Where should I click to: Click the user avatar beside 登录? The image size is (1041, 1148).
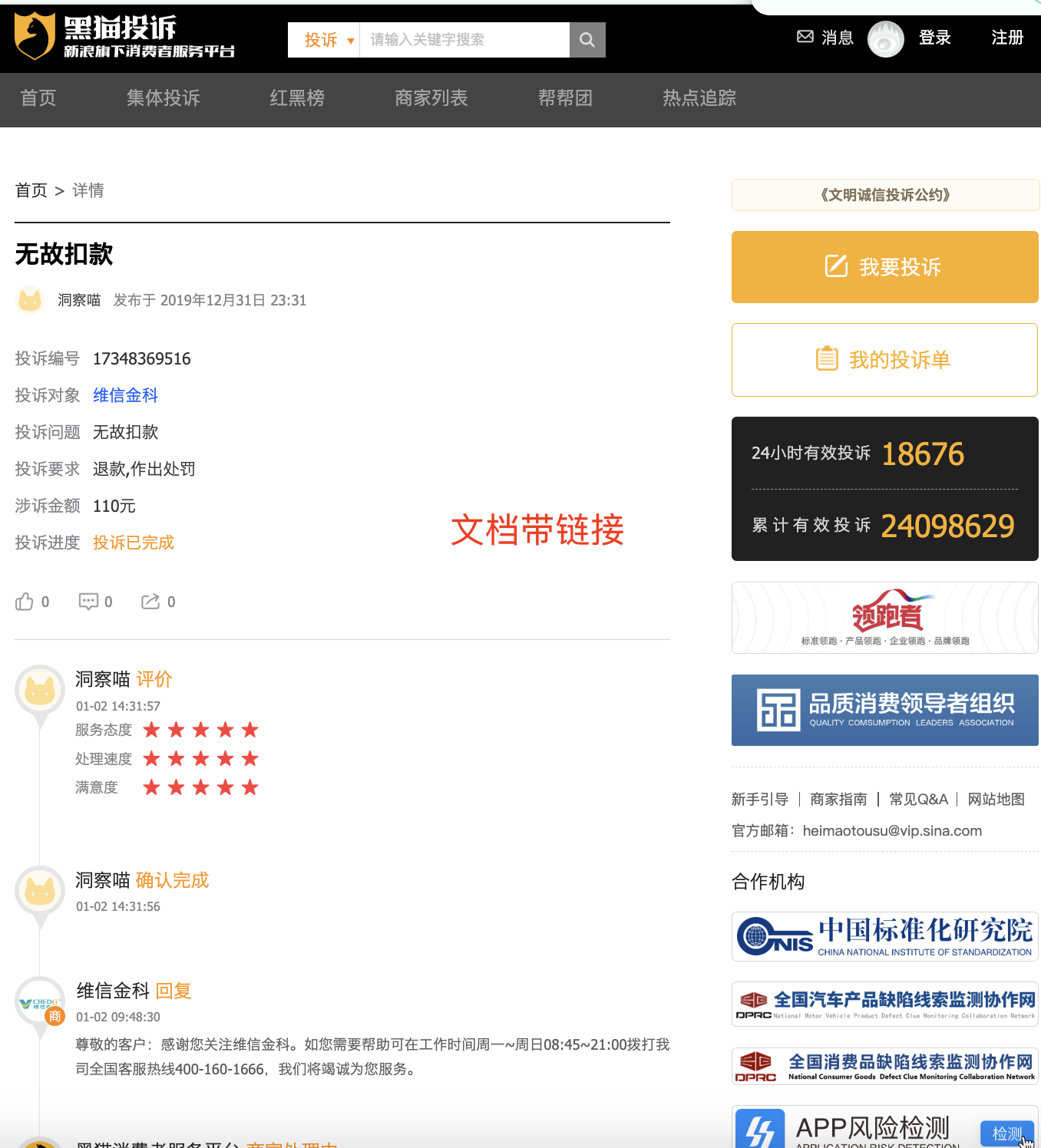(886, 38)
